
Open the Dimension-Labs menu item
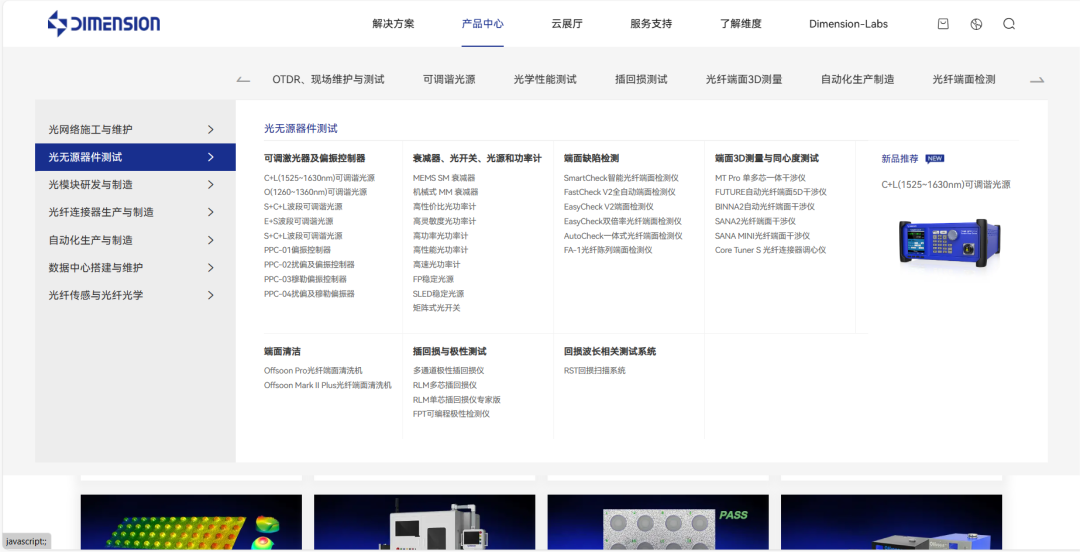coord(848,24)
